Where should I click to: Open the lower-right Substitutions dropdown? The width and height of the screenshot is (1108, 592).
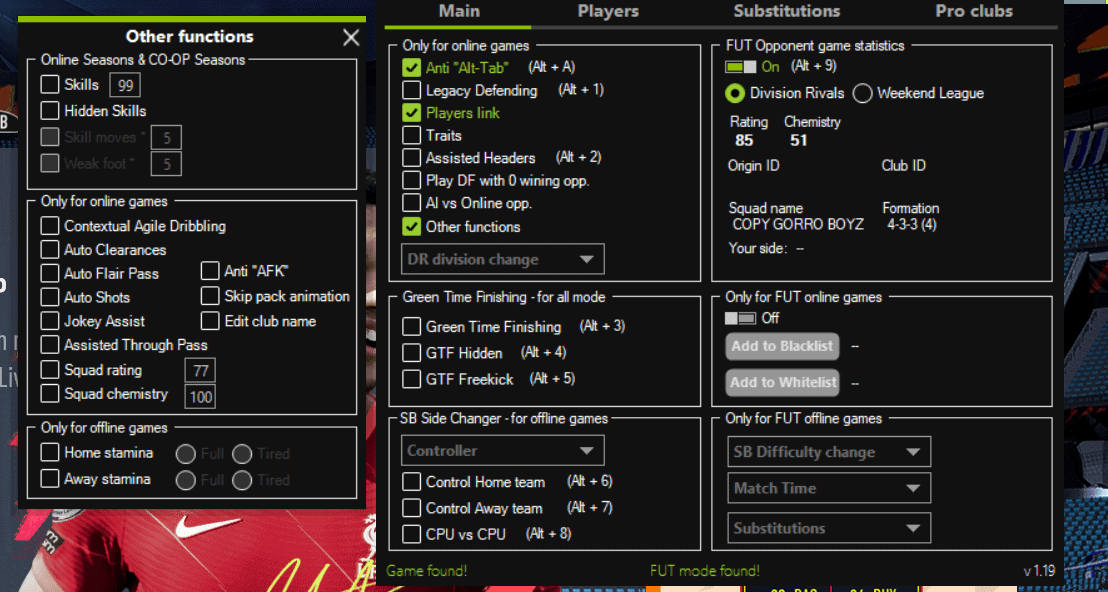(x=829, y=528)
